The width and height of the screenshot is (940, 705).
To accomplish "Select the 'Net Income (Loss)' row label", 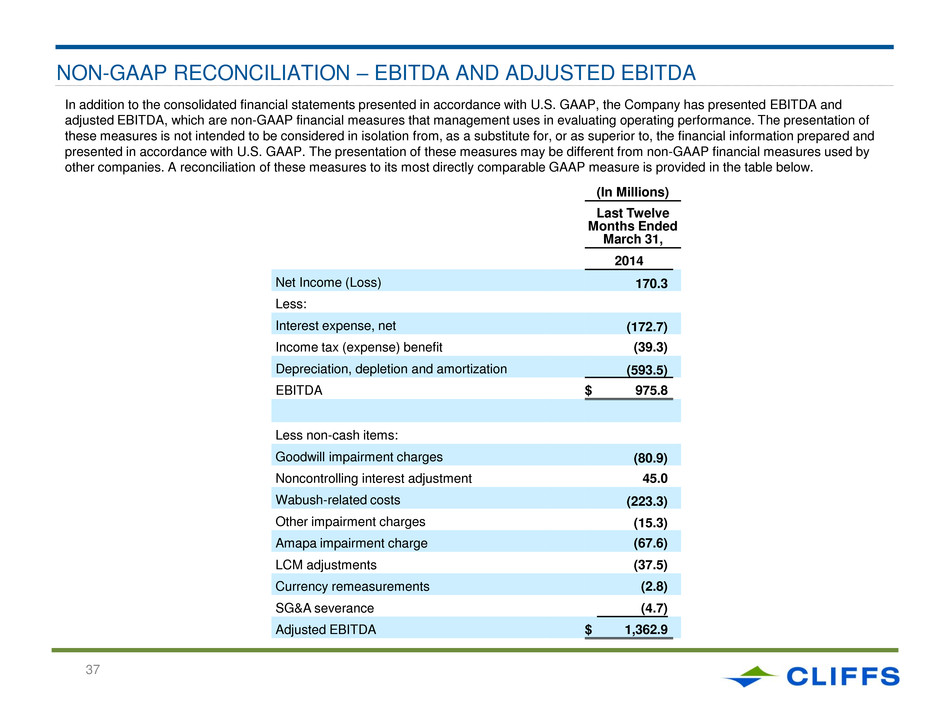I will [x=328, y=282].
